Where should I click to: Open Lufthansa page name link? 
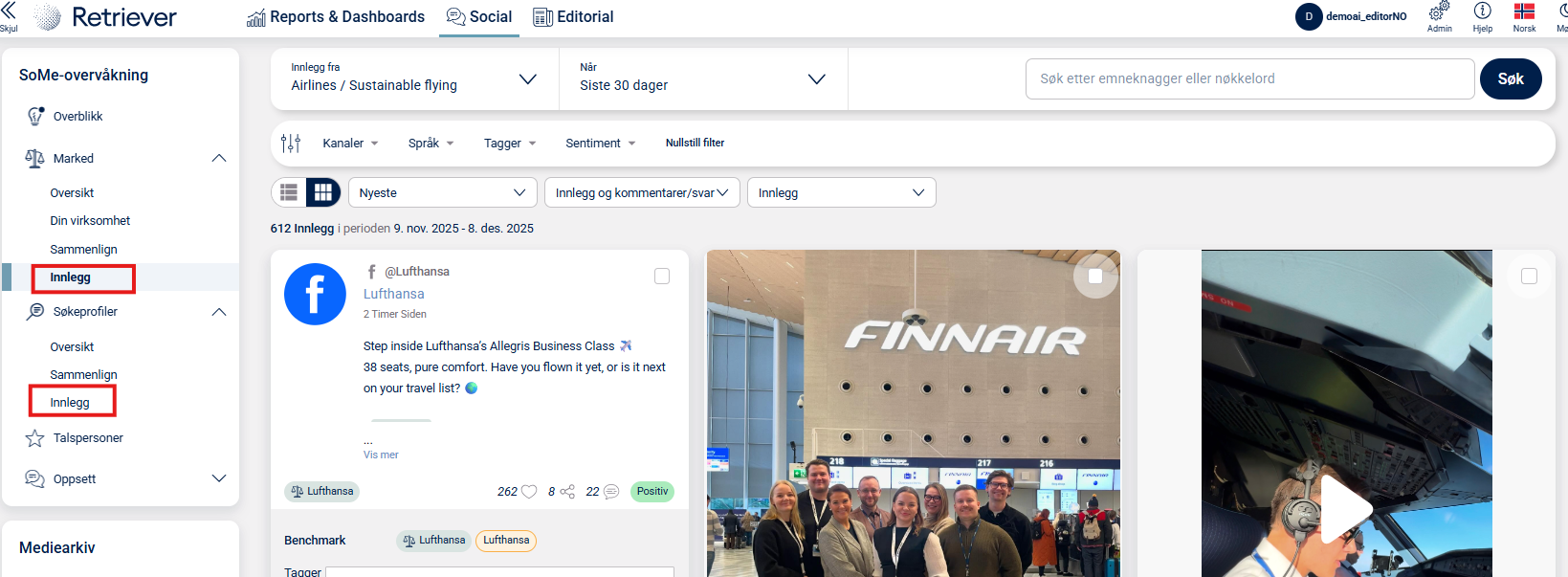click(393, 294)
